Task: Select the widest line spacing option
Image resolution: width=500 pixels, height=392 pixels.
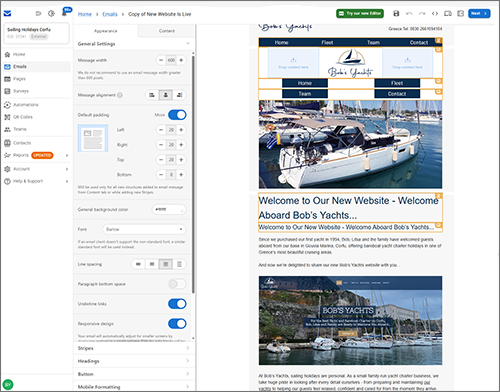Action: tap(179, 264)
